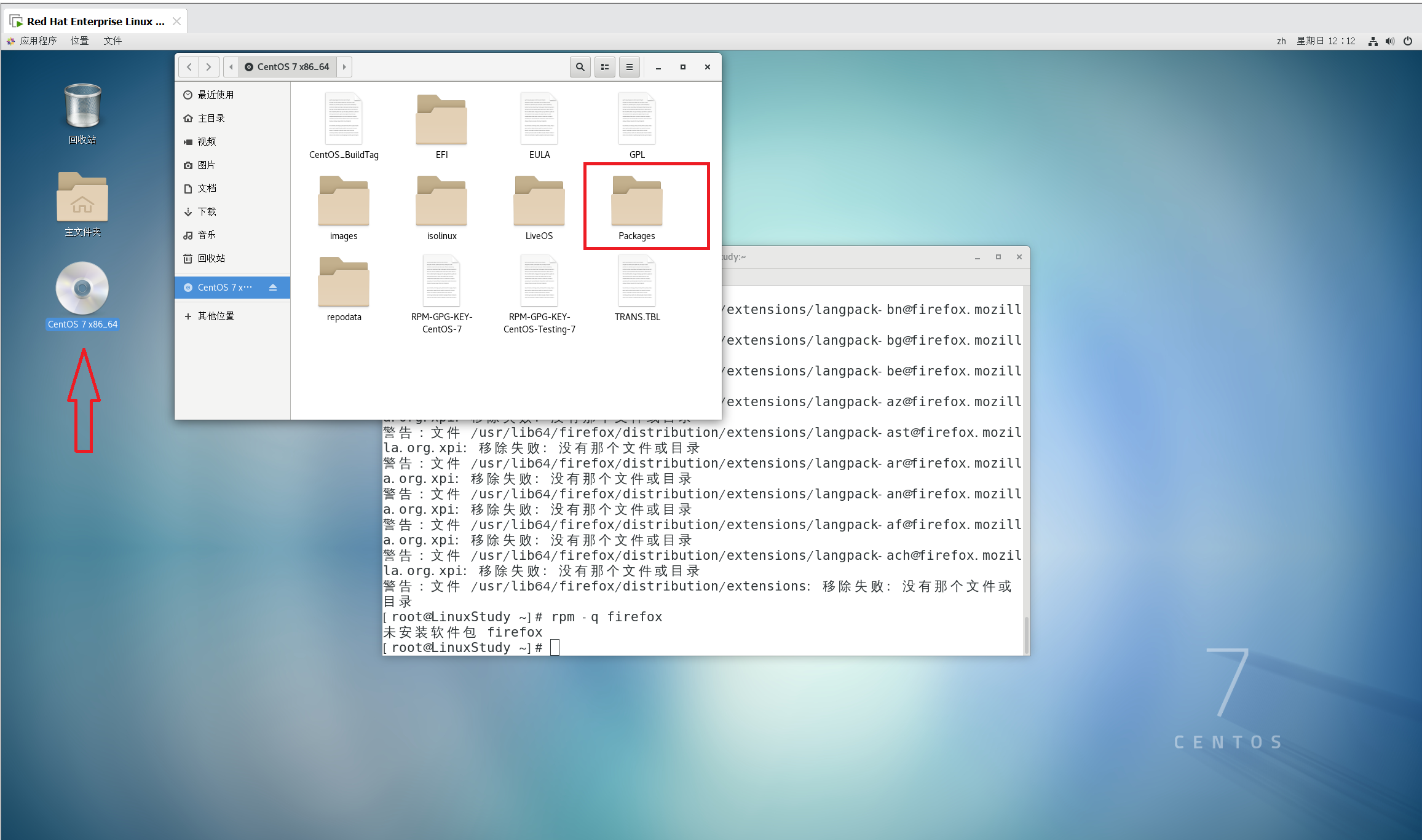1422x840 pixels.
Task: Open the EFI folder
Action: [441, 127]
